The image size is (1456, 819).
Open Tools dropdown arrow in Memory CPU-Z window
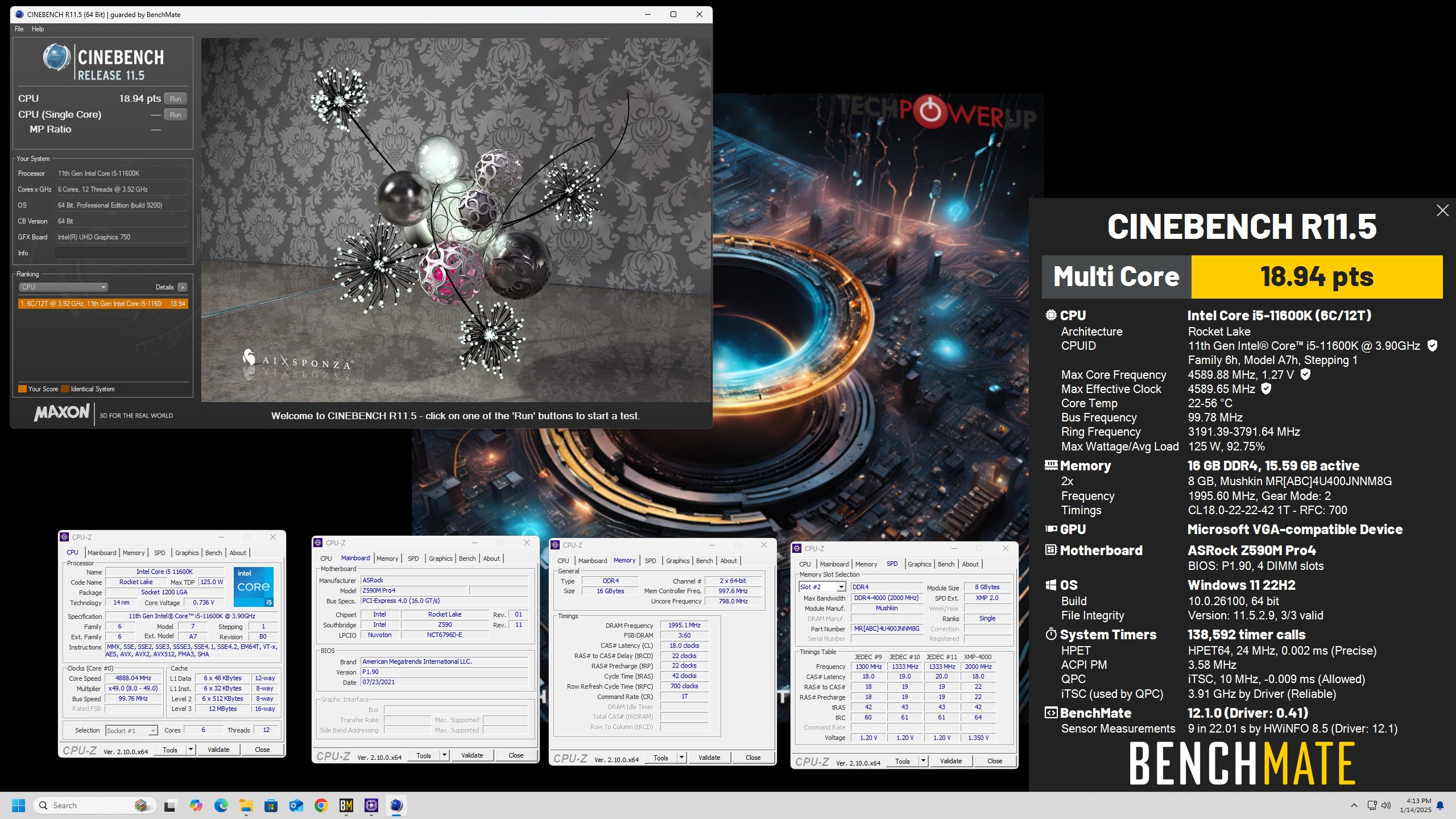[682, 758]
